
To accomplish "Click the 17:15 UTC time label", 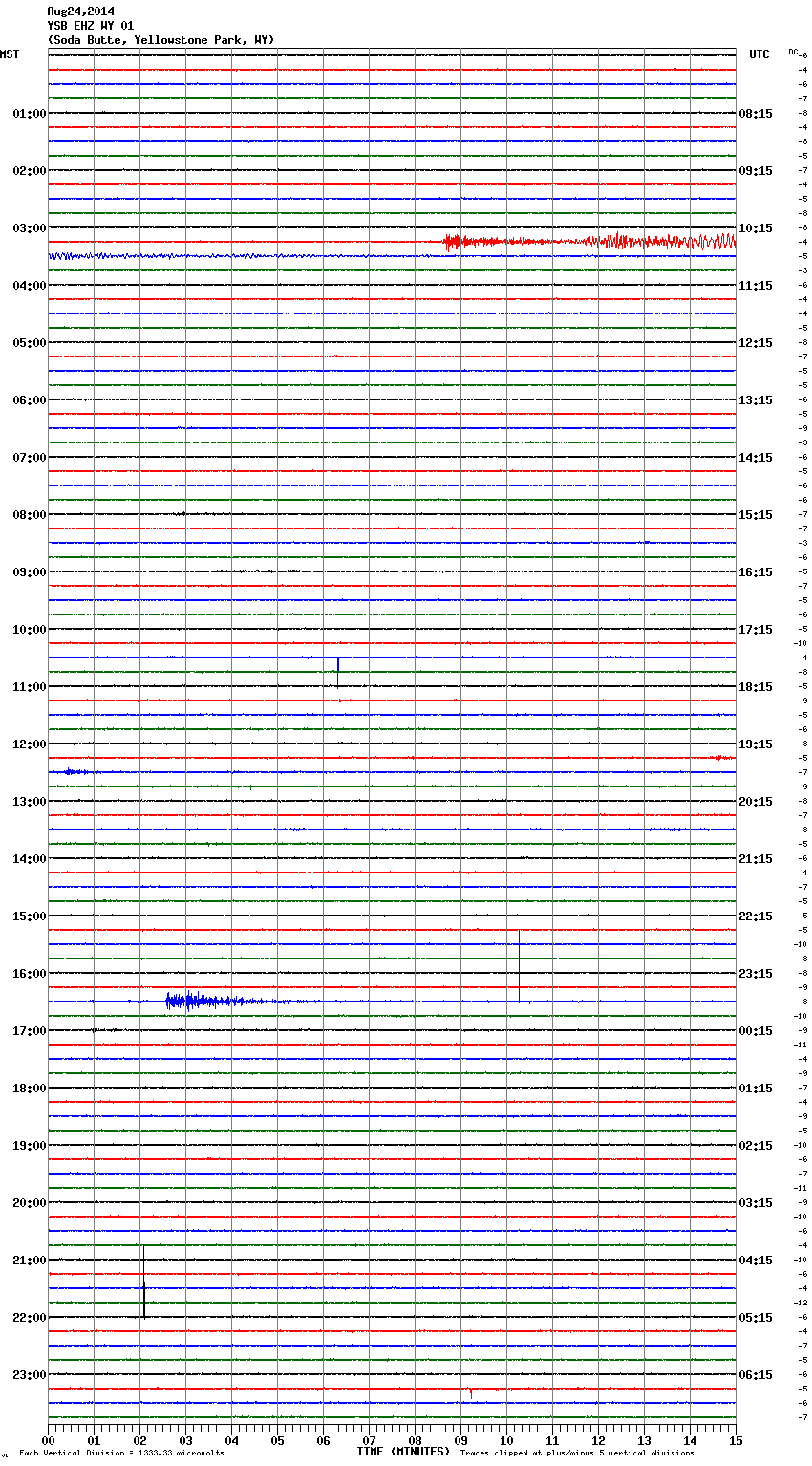I will (756, 629).
